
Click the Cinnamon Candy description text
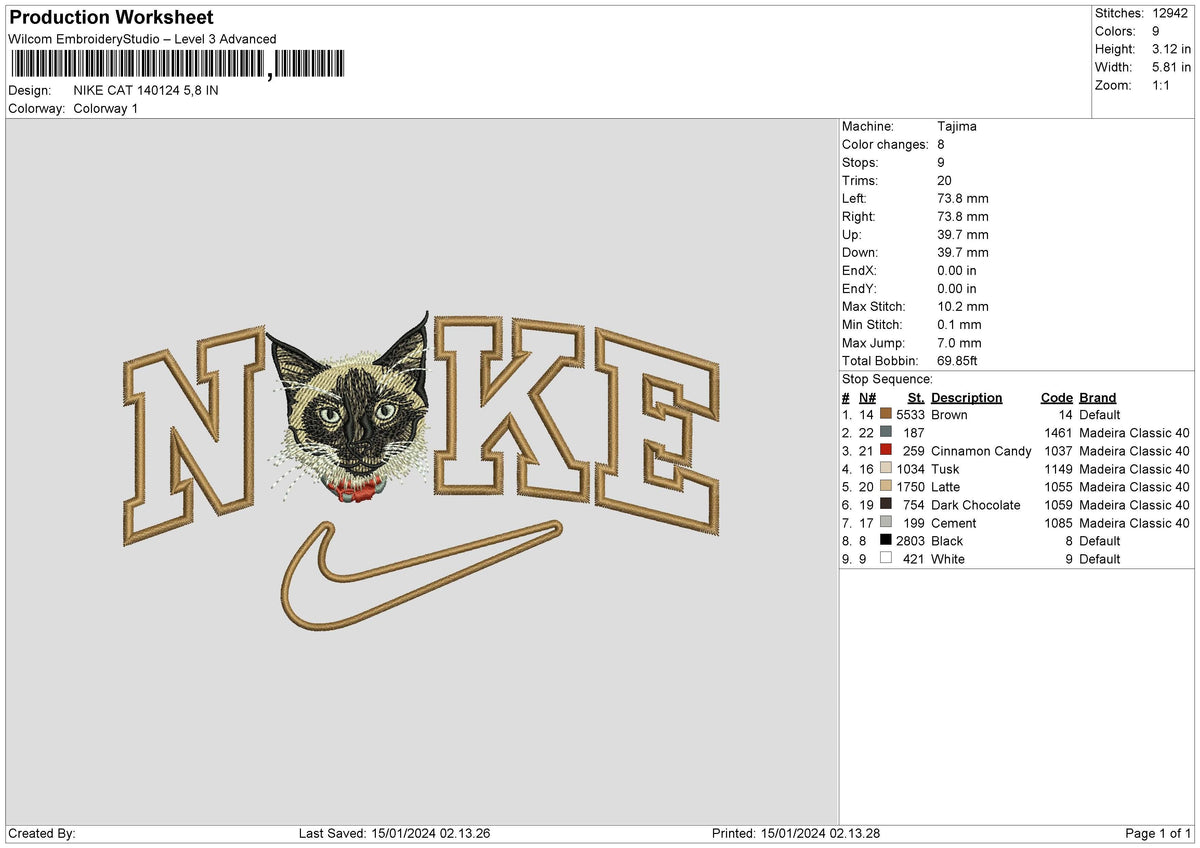981,450
